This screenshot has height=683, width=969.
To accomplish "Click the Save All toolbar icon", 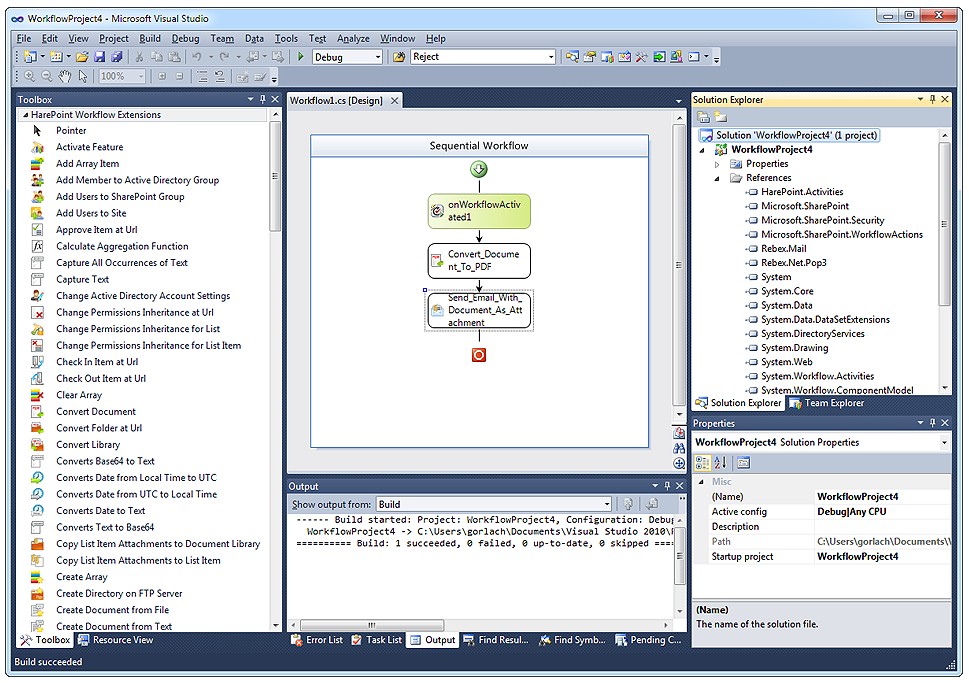I will click(117, 57).
